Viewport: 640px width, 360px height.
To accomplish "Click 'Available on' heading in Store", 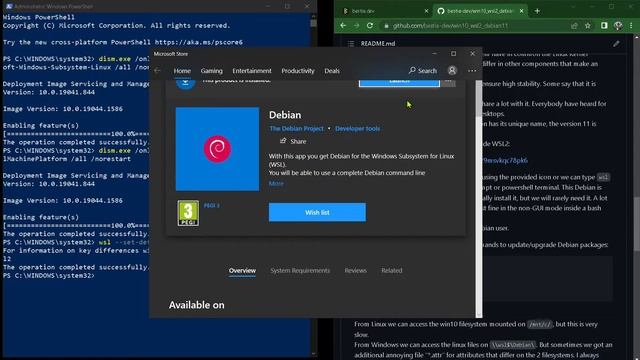I will point(196,305).
